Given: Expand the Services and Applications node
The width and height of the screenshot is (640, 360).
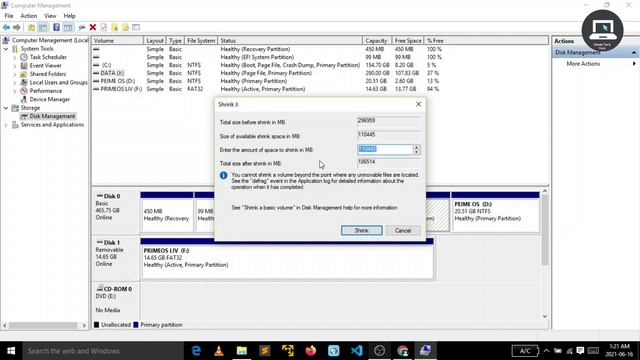Looking at the screenshot, I should (x=6, y=125).
